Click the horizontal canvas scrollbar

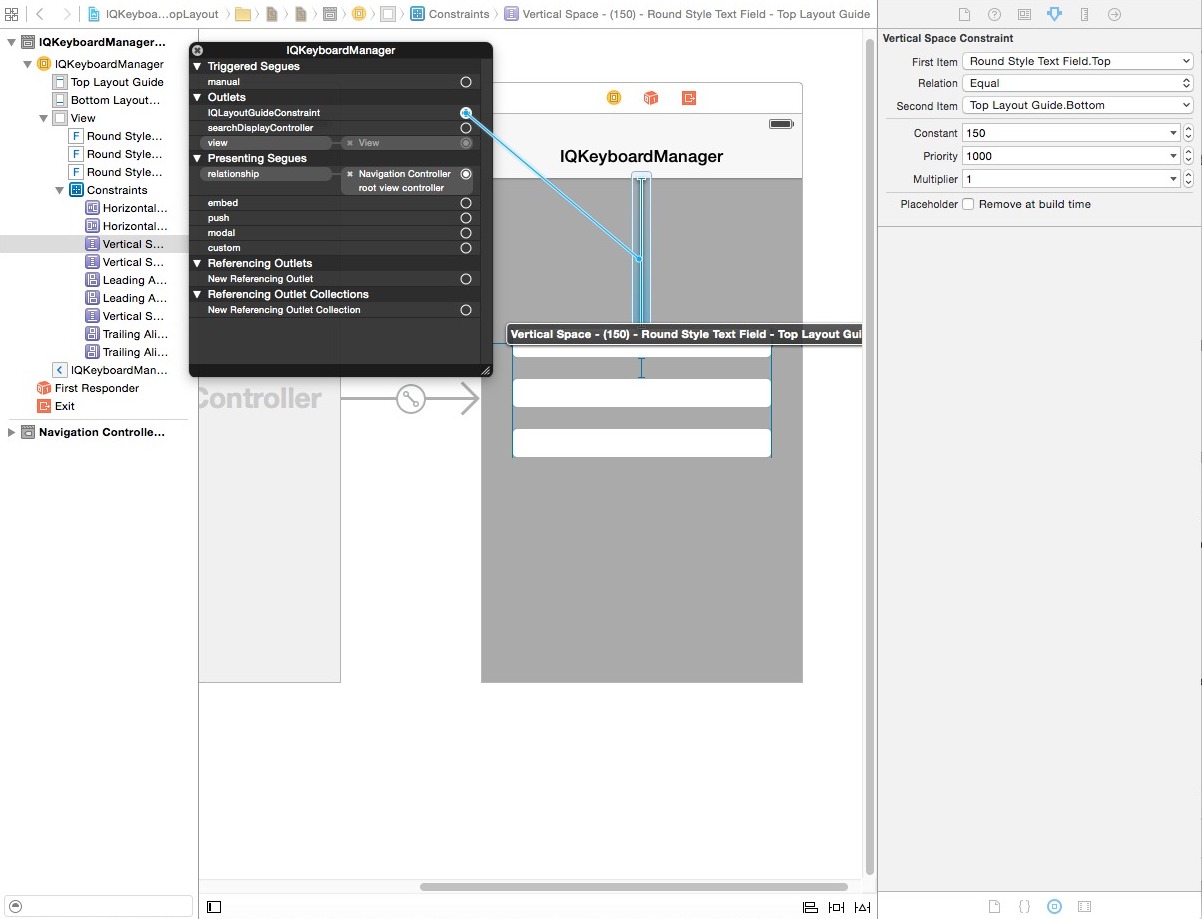coord(633,886)
